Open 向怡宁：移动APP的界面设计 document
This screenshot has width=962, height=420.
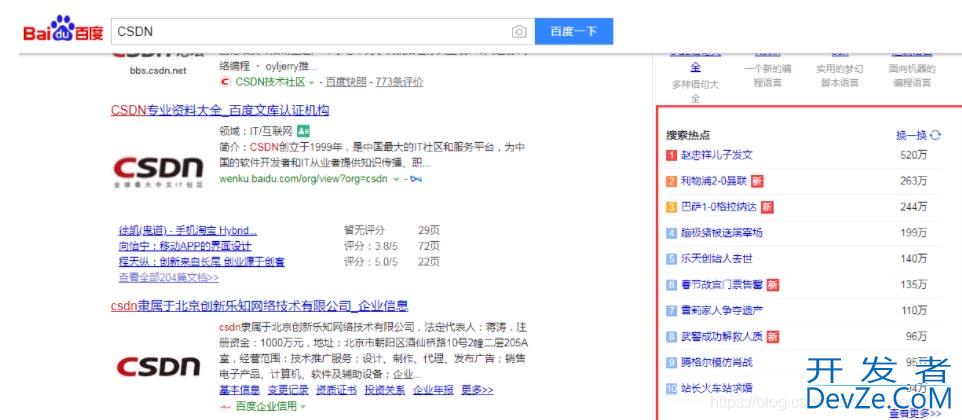click(x=185, y=246)
